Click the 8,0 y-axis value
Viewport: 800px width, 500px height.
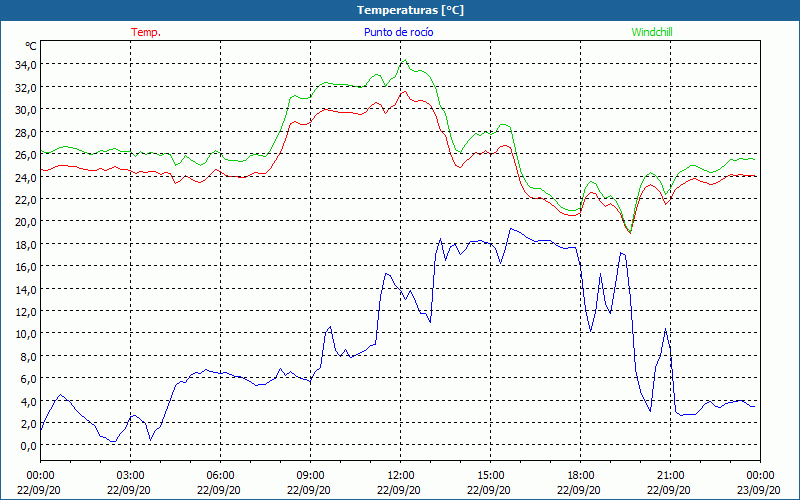(x=28, y=357)
